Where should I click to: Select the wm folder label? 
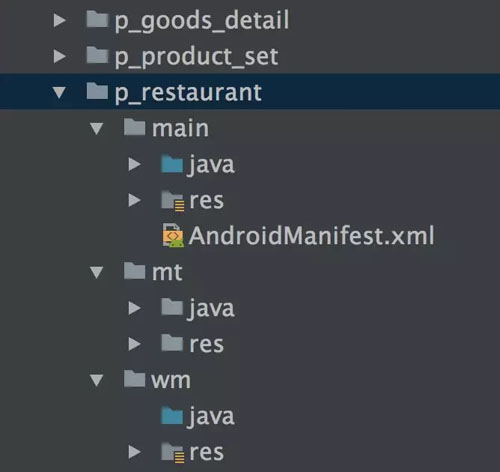point(171,380)
